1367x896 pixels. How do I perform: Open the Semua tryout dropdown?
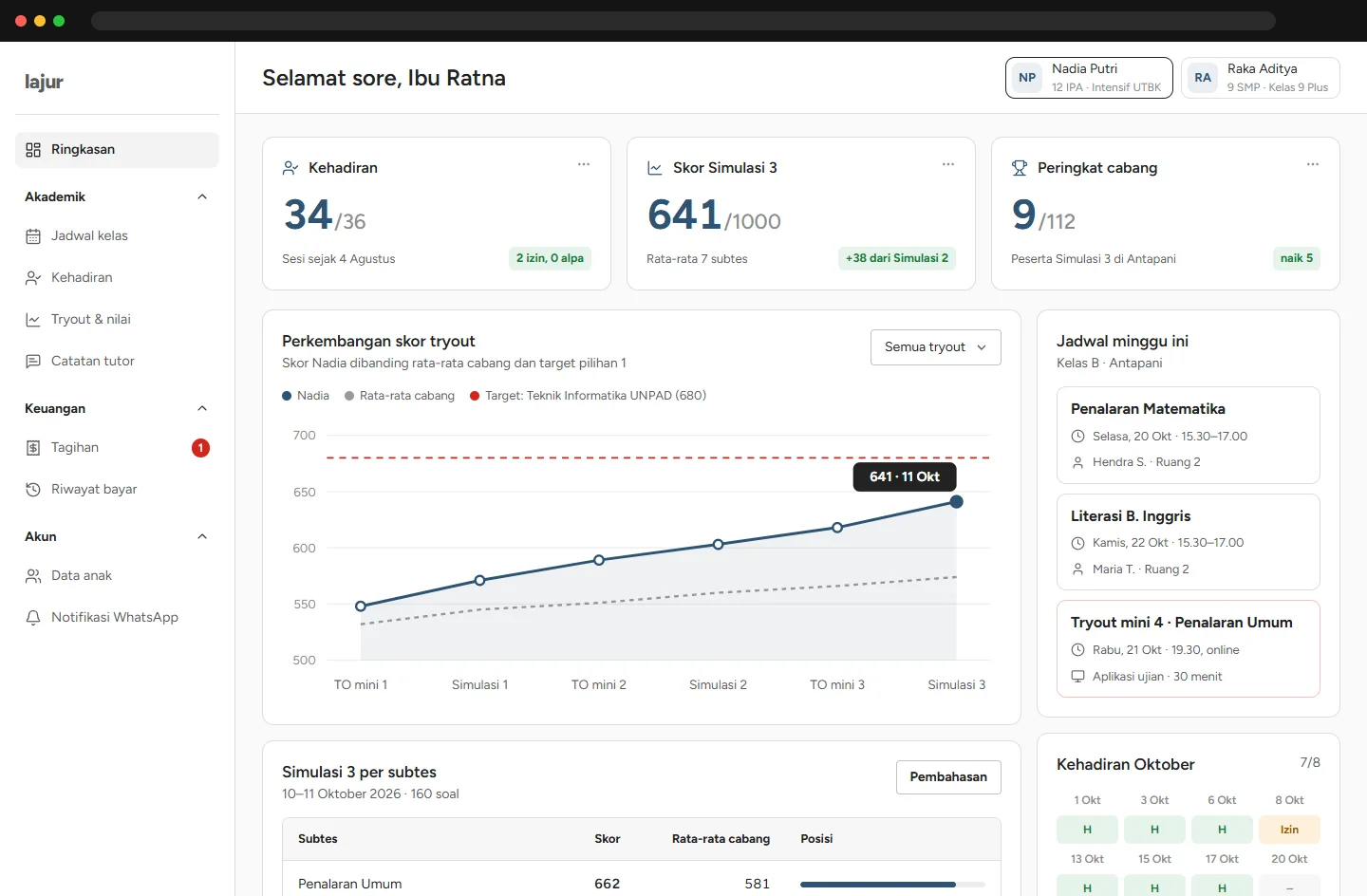pyautogui.click(x=936, y=347)
